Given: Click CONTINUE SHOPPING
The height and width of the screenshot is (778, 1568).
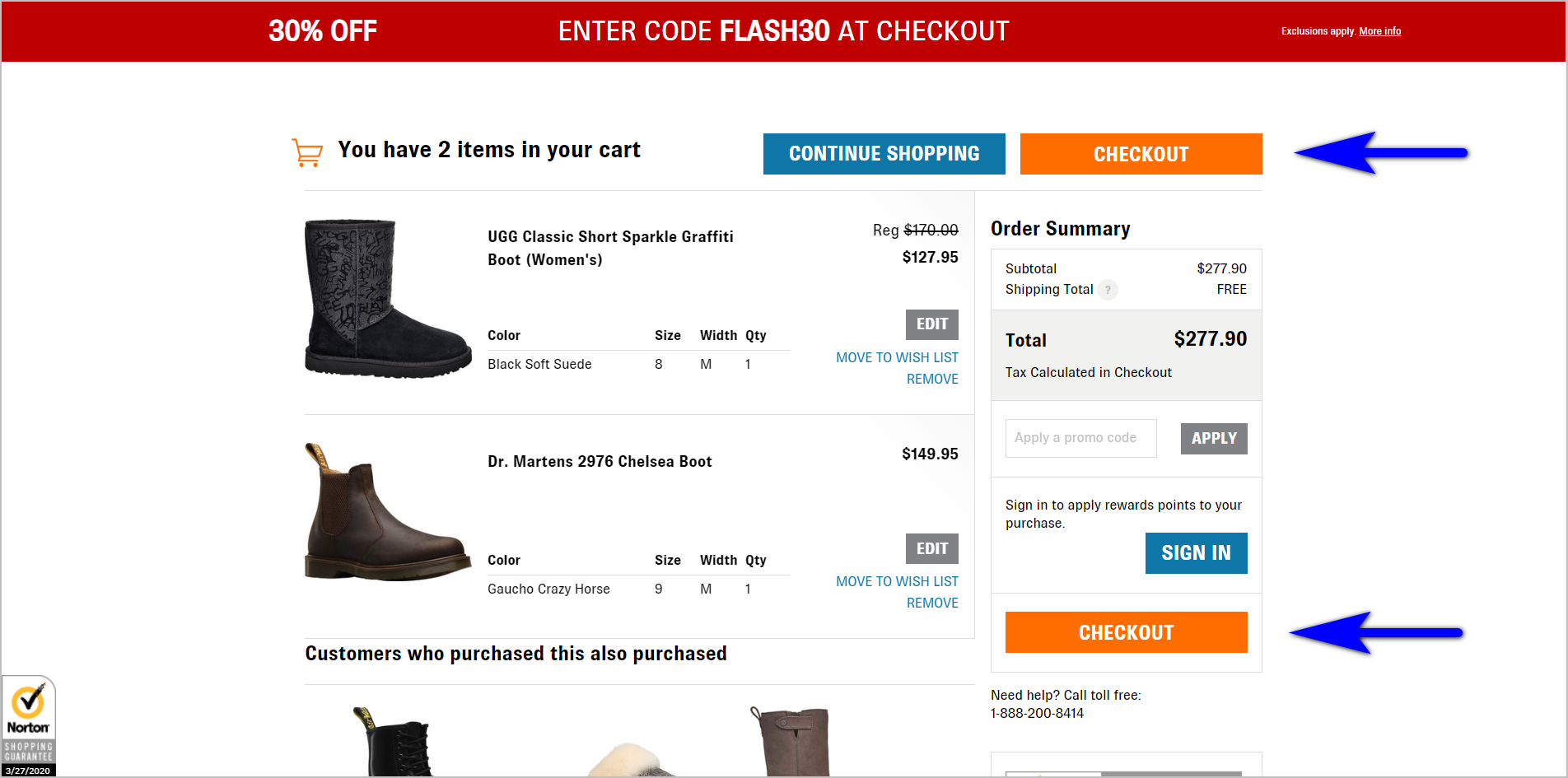Looking at the screenshot, I should (x=884, y=154).
